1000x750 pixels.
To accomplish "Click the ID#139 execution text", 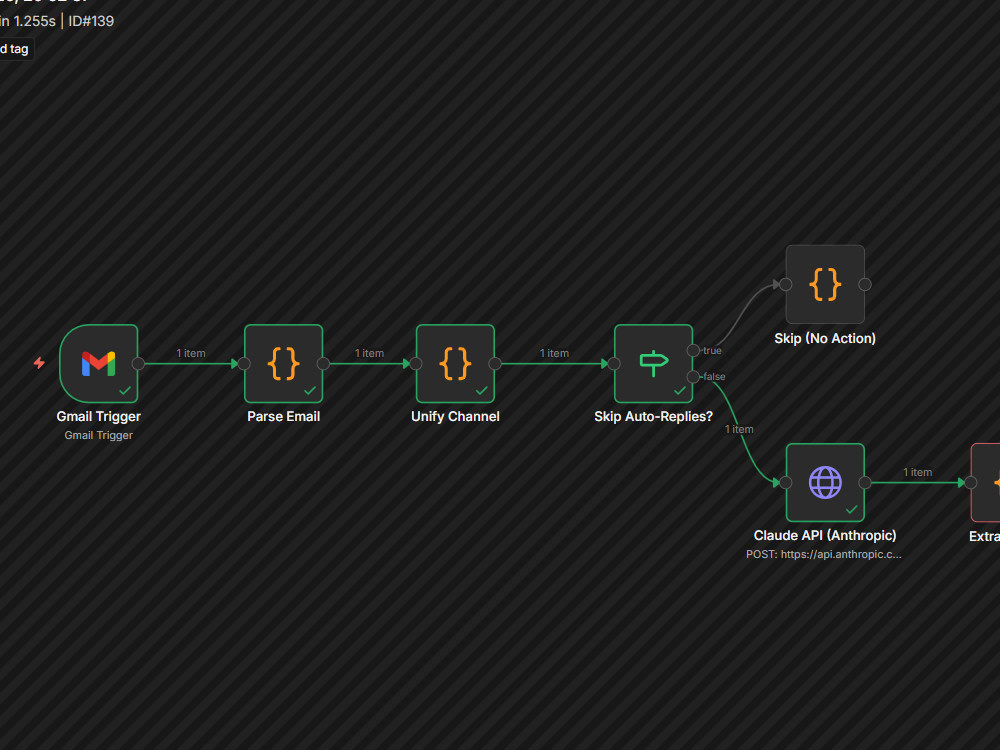I will click(91, 21).
